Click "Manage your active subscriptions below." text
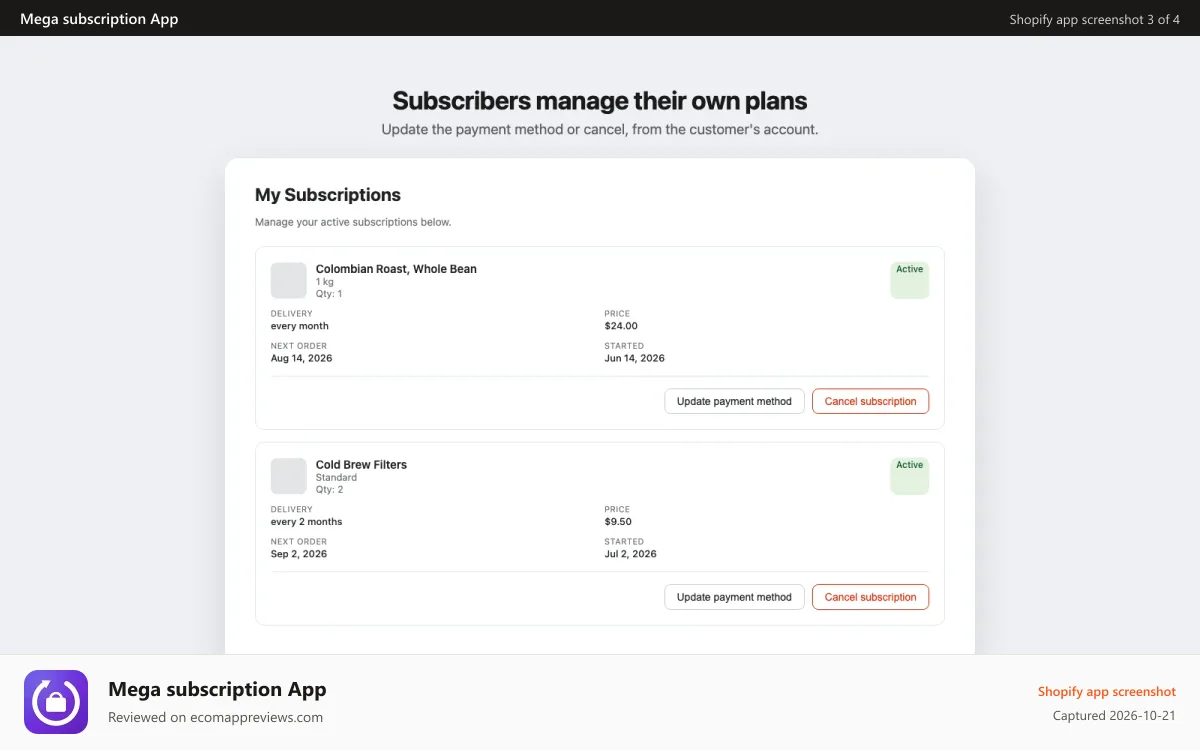The image size is (1200, 750). [x=353, y=222]
